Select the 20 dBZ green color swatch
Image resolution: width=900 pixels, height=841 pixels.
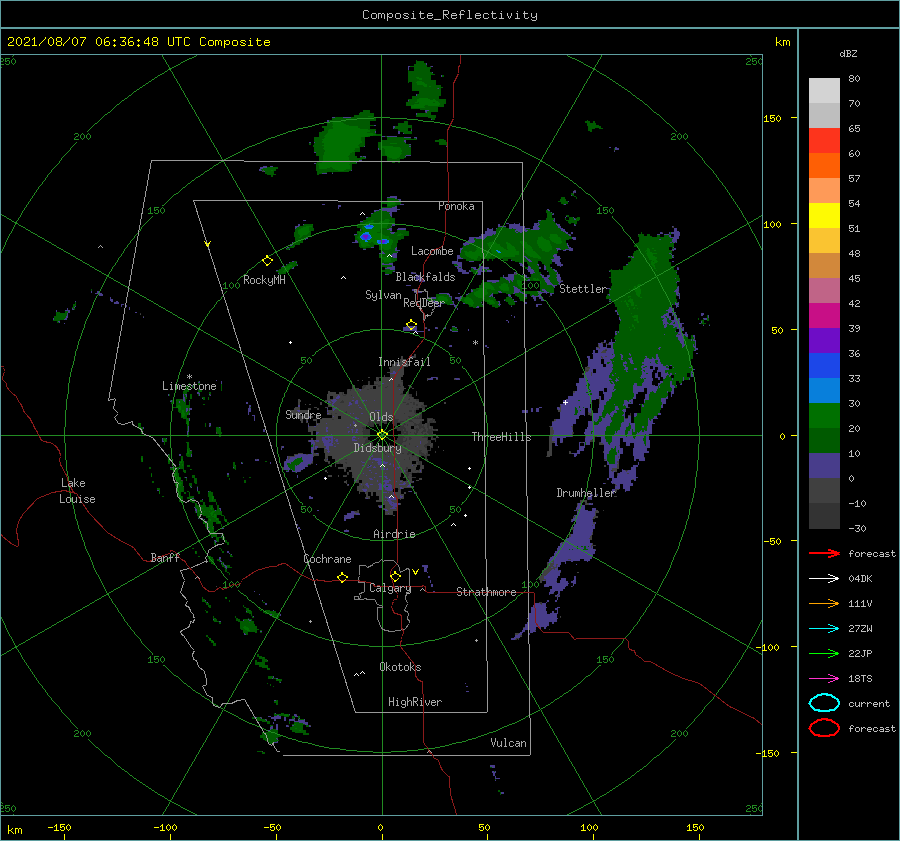tap(824, 416)
